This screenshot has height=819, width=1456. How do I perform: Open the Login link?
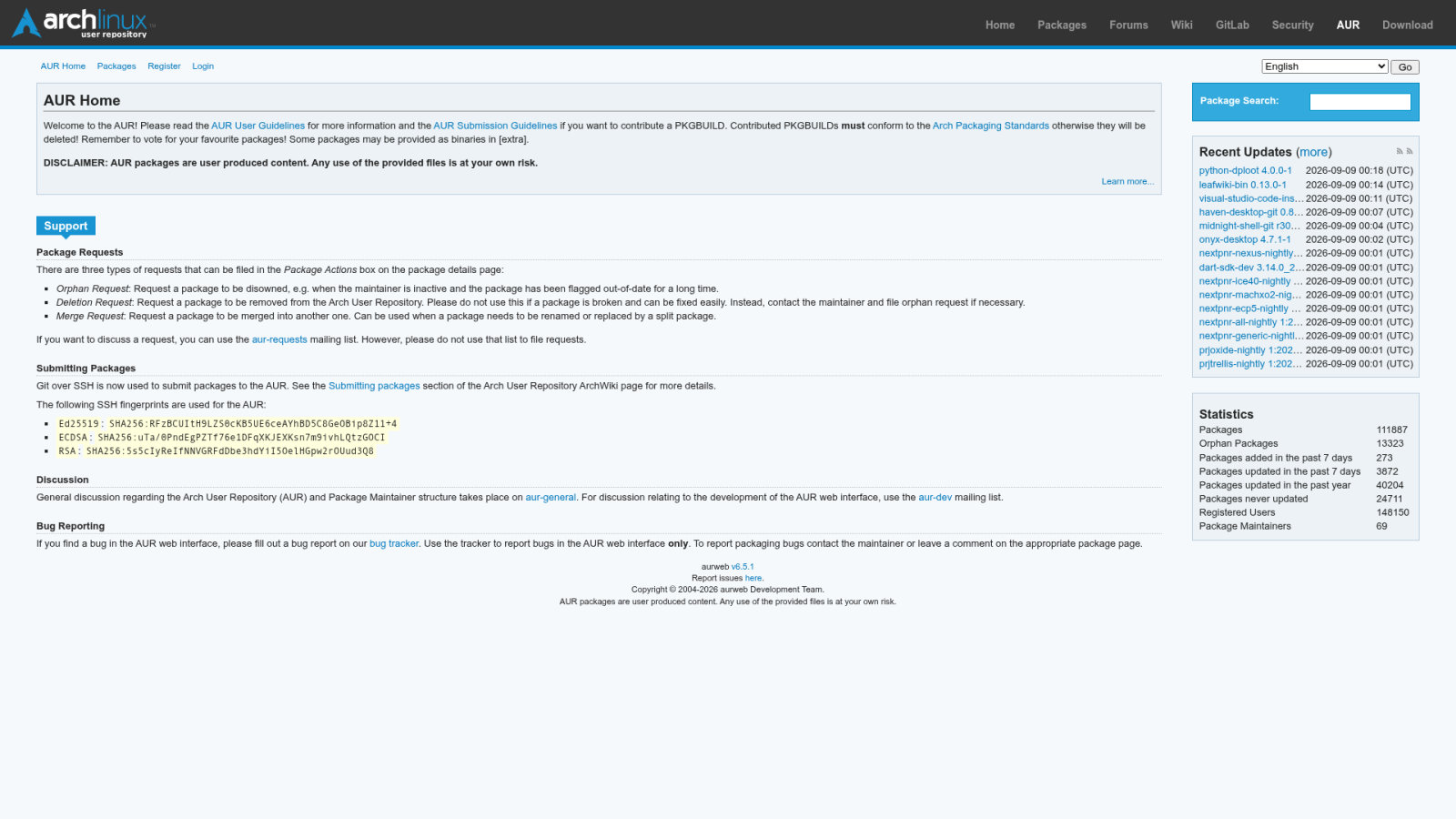point(203,66)
